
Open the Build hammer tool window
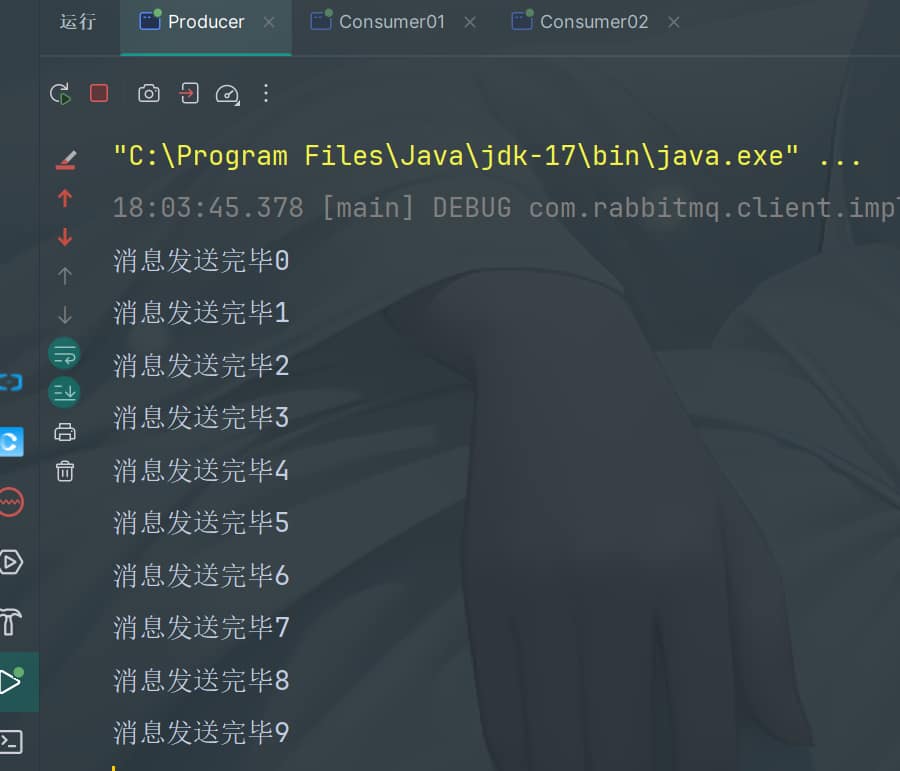(x=11, y=622)
